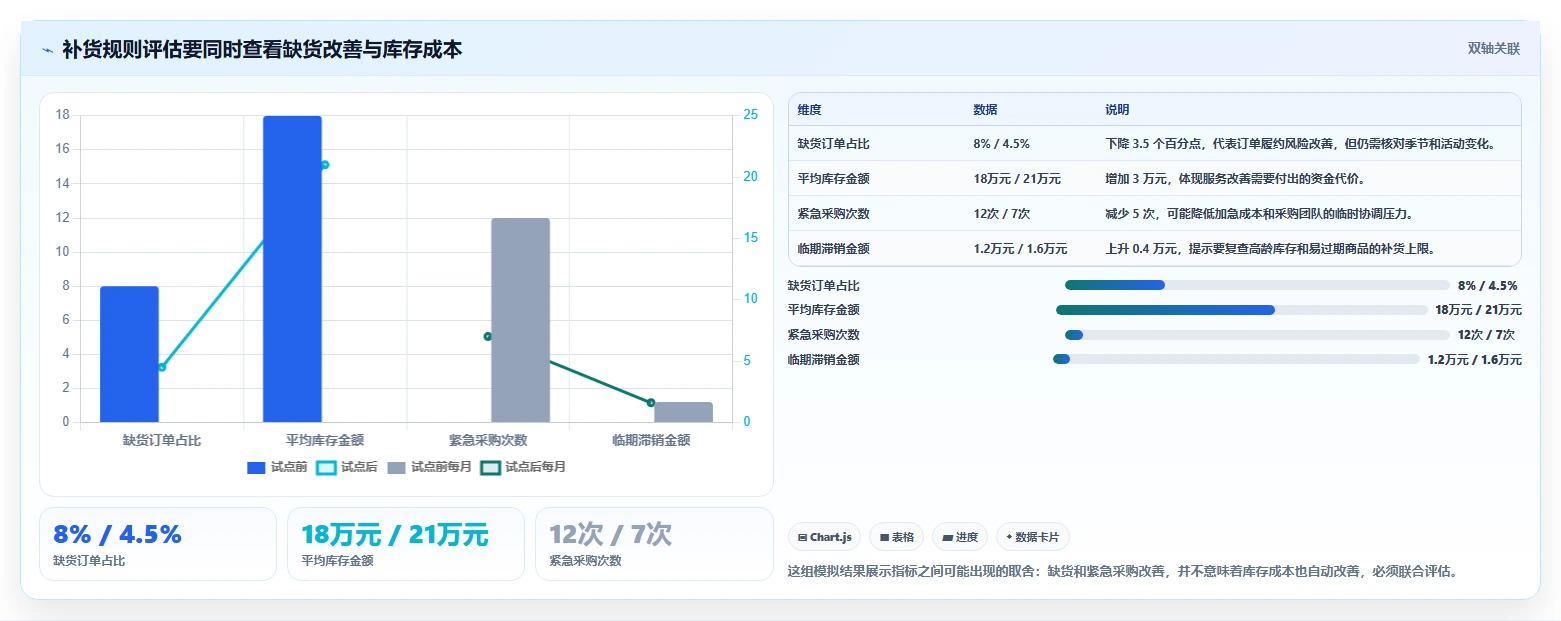Click the left axis value 18
Screen dimensions: 1561x621
click(63, 115)
